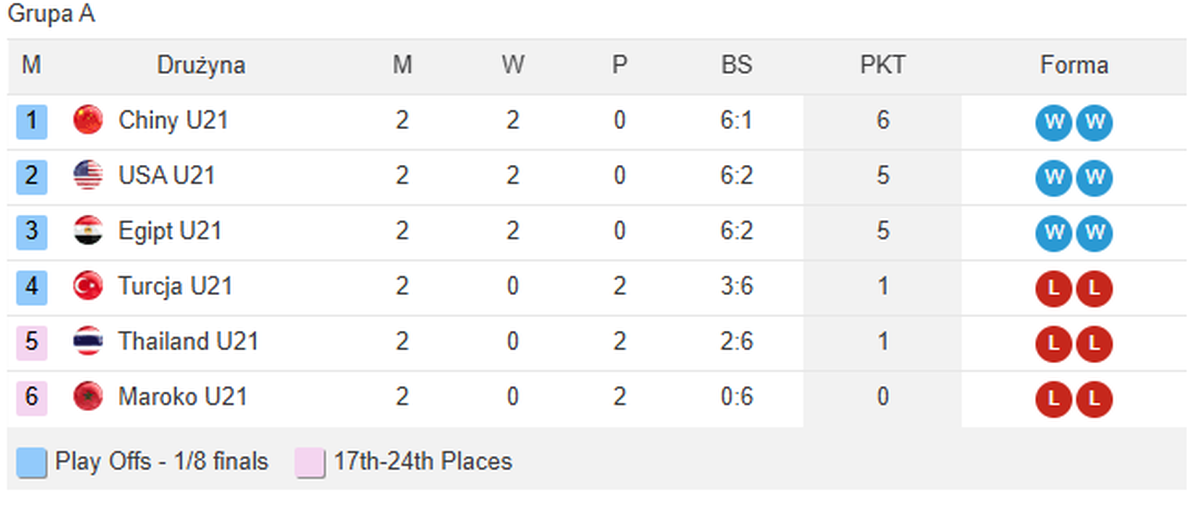1200x505 pixels.
Task: Click the USA flag icon
Action: (88, 176)
